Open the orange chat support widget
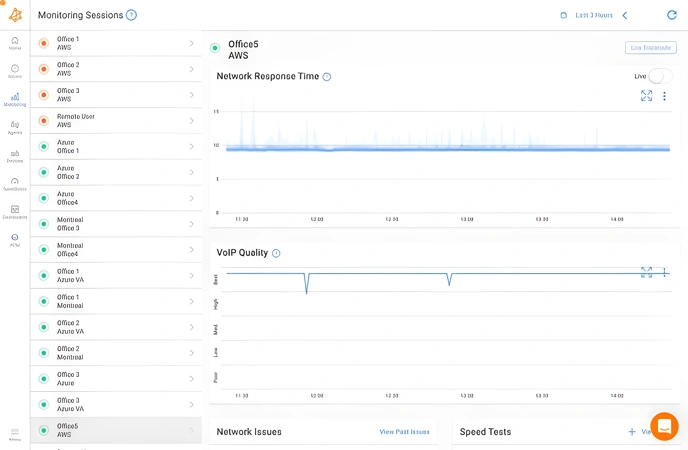The width and height of the screenshot is (688, 450). [664, 426]
